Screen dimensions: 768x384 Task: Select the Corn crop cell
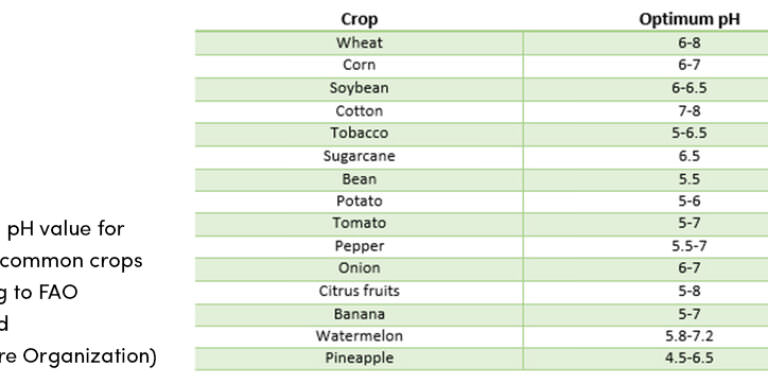click(x=359, y=65)
